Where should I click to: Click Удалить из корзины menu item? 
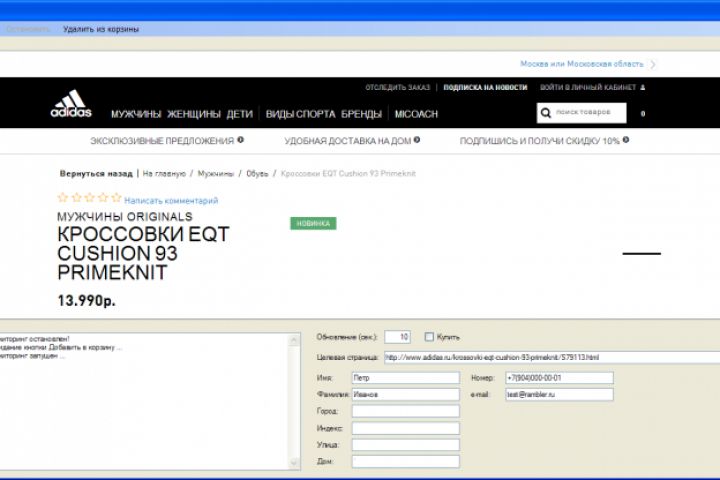pyautogui.click(x=101, y=29)
